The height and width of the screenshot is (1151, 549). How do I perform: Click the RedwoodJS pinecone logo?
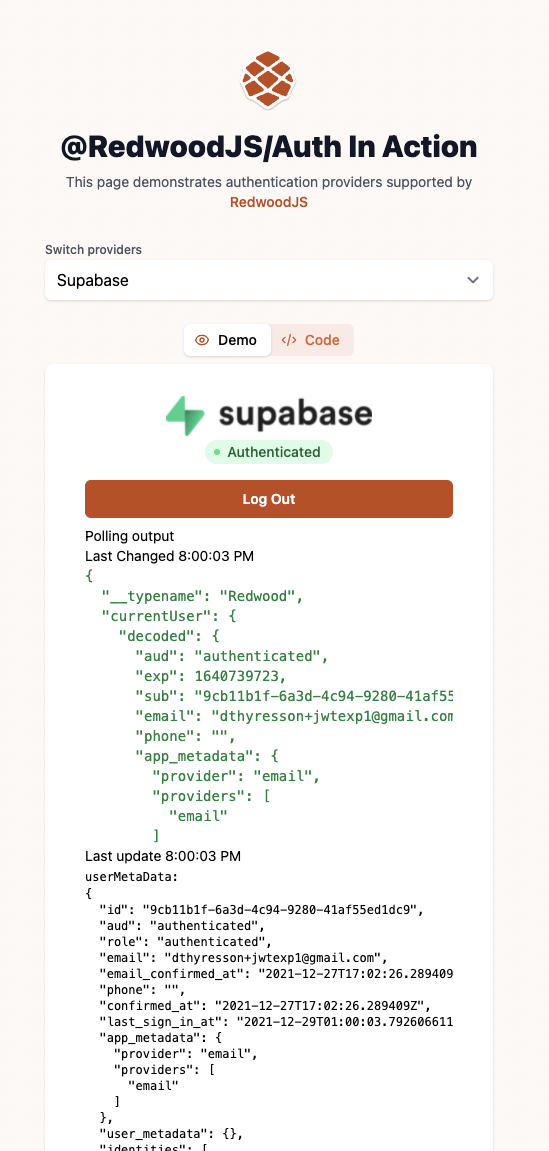pos(268,79)
